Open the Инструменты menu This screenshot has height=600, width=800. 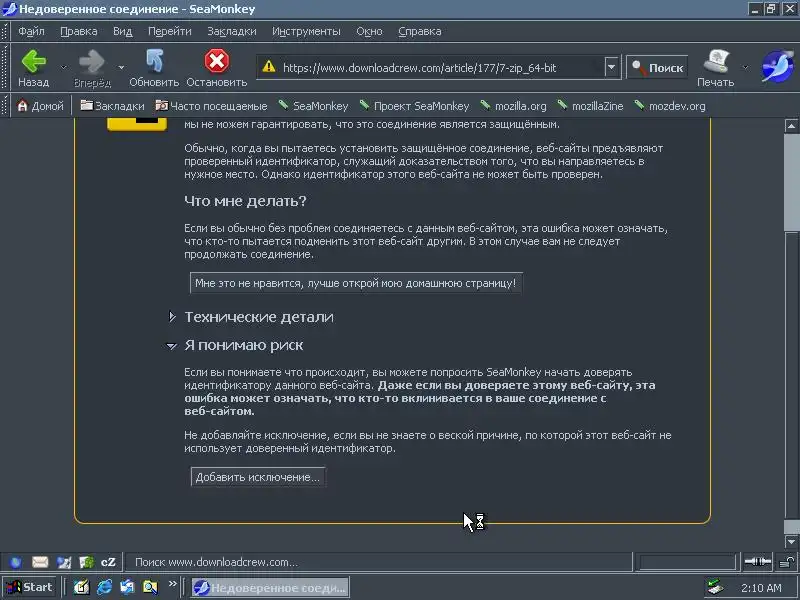[x=306, y=31]
